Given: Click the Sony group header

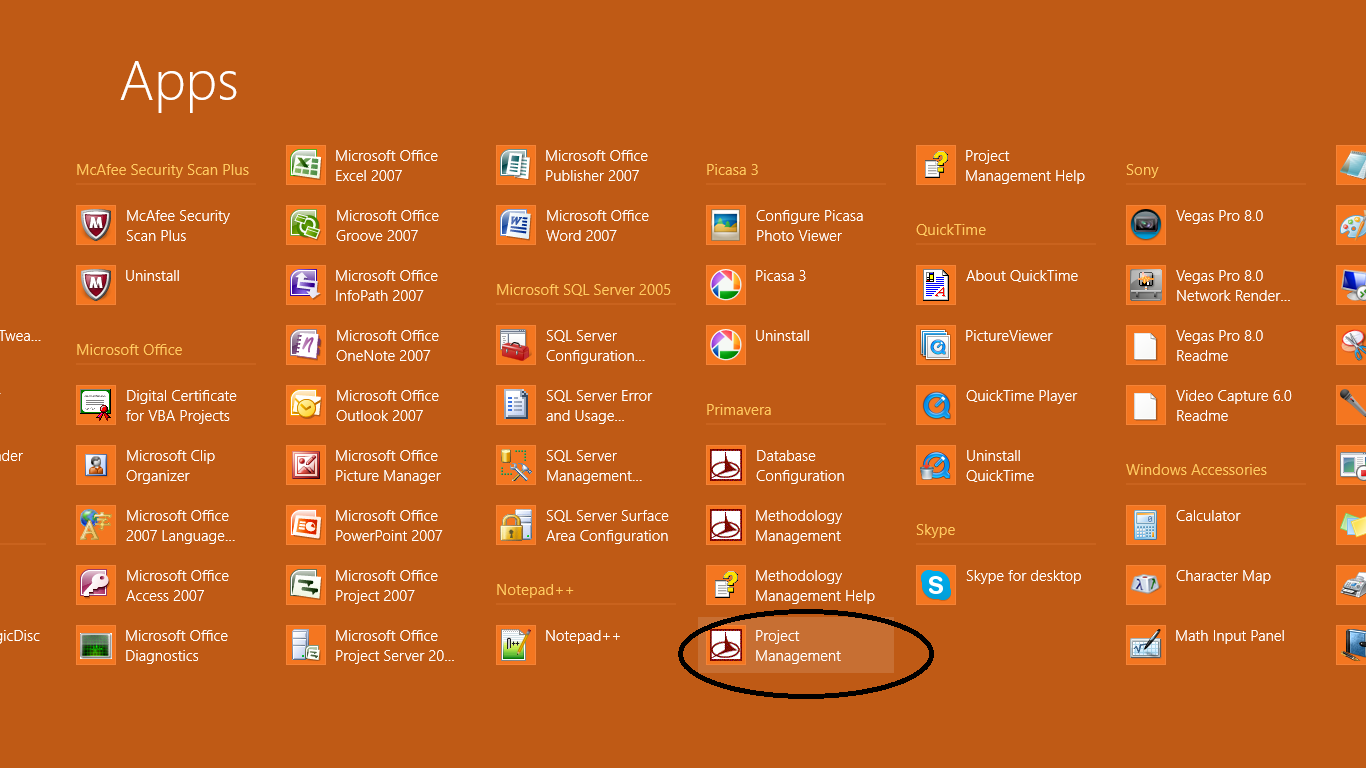Looking at the screenshot, I should coord(1142,170).
